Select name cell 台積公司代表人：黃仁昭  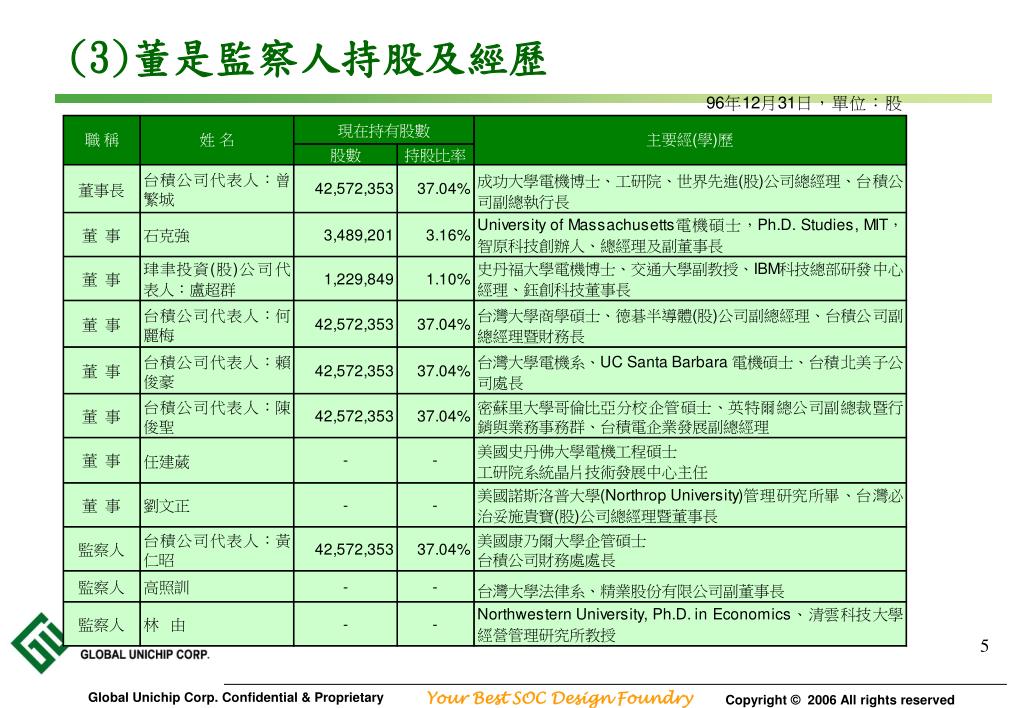coord(217,549)
